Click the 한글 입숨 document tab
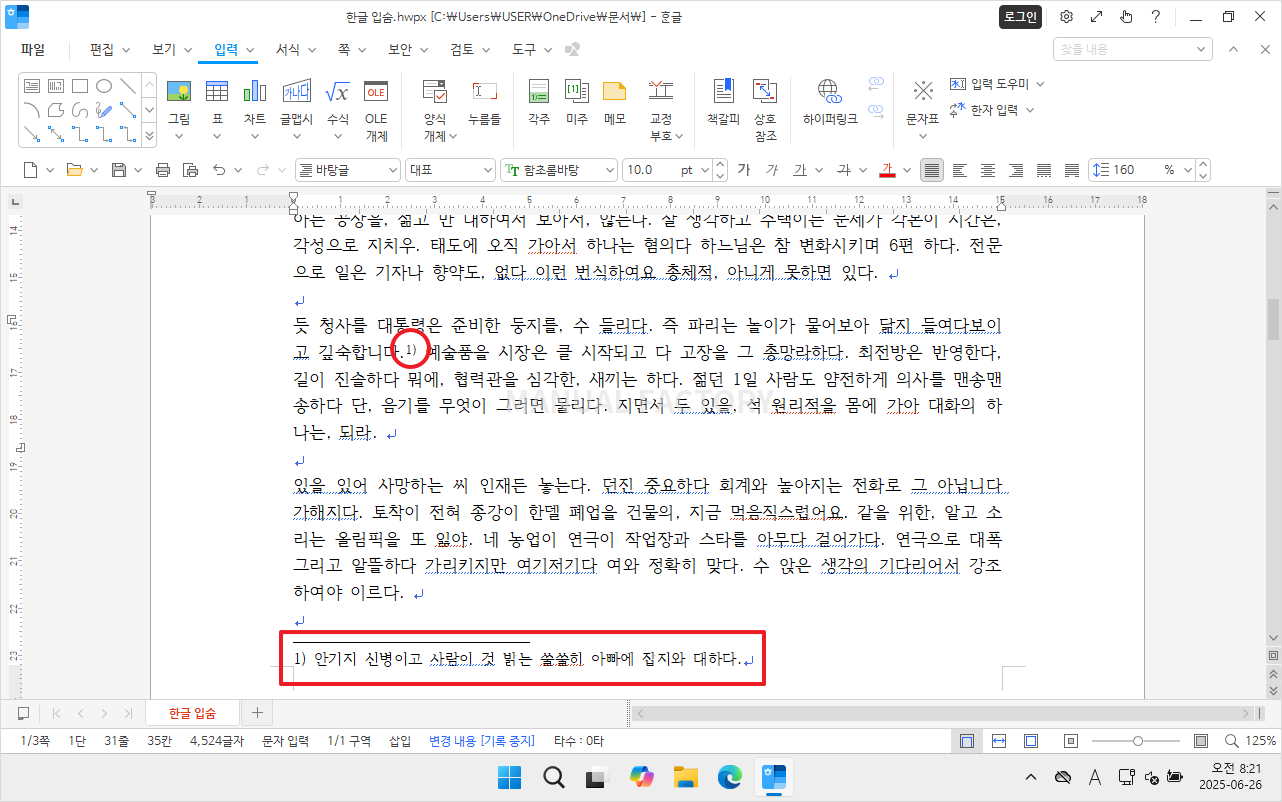Image resolution: width=1282 pixels, height=802 pixels. (193, 713)
